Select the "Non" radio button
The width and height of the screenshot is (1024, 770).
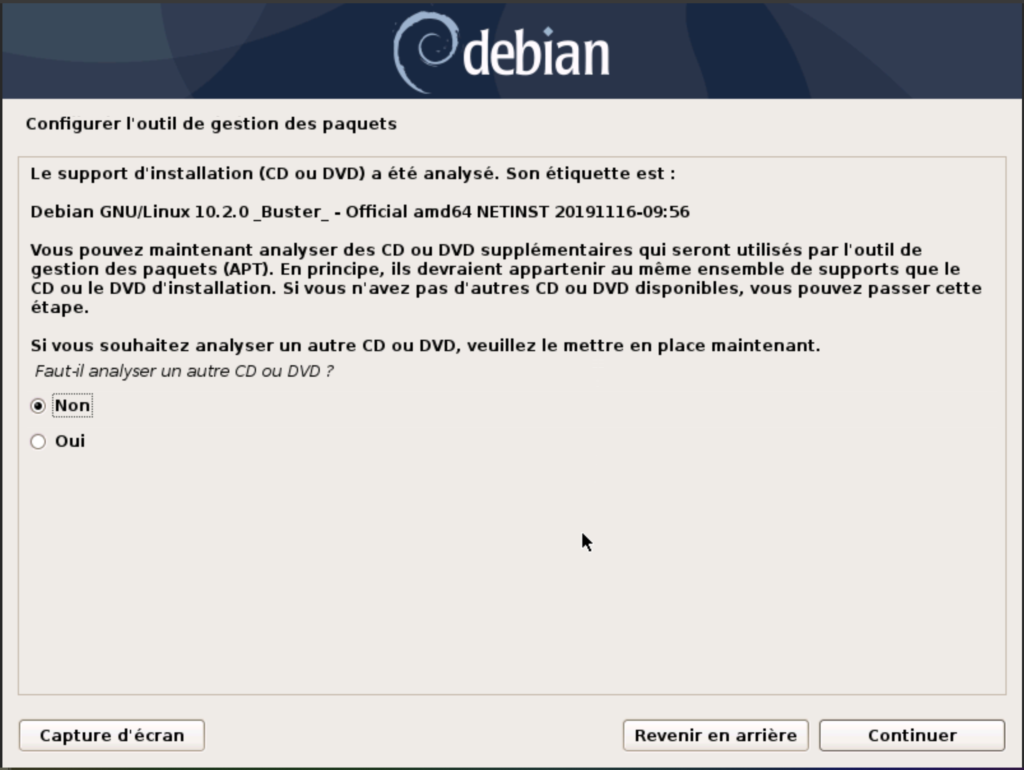click(x=38, y=406)
